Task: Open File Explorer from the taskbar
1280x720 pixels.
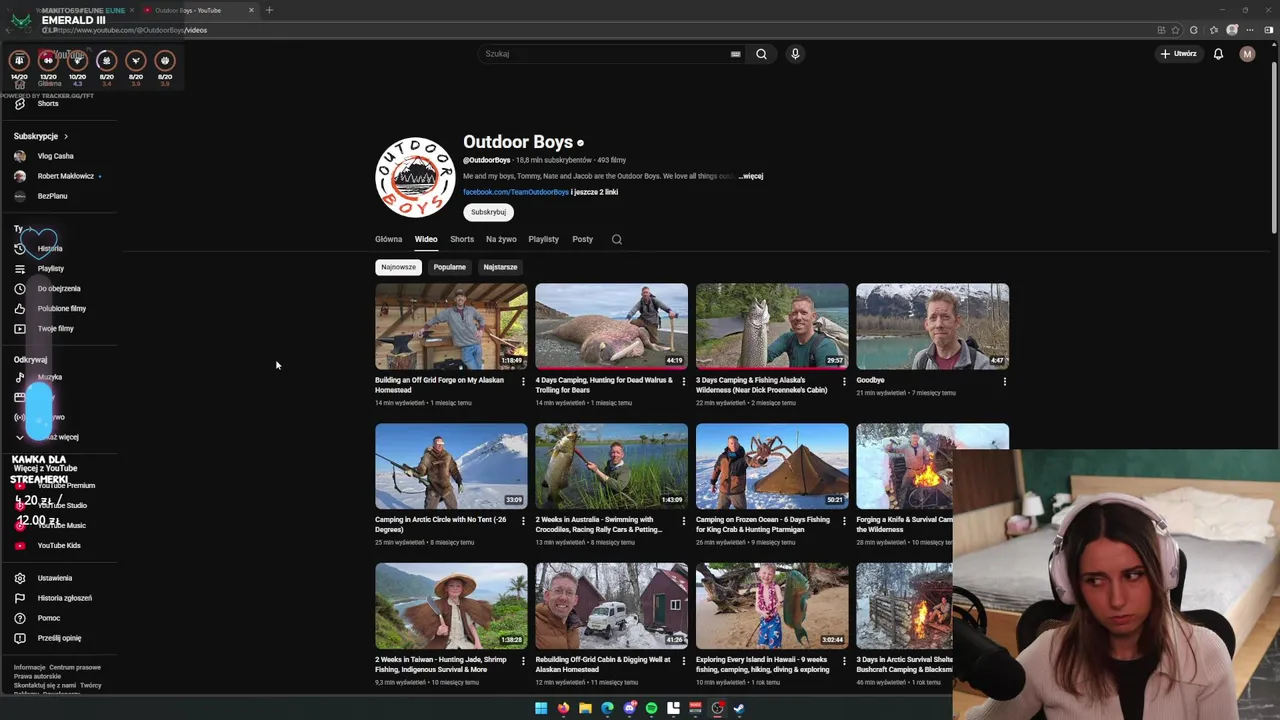Action: point(585,708)
